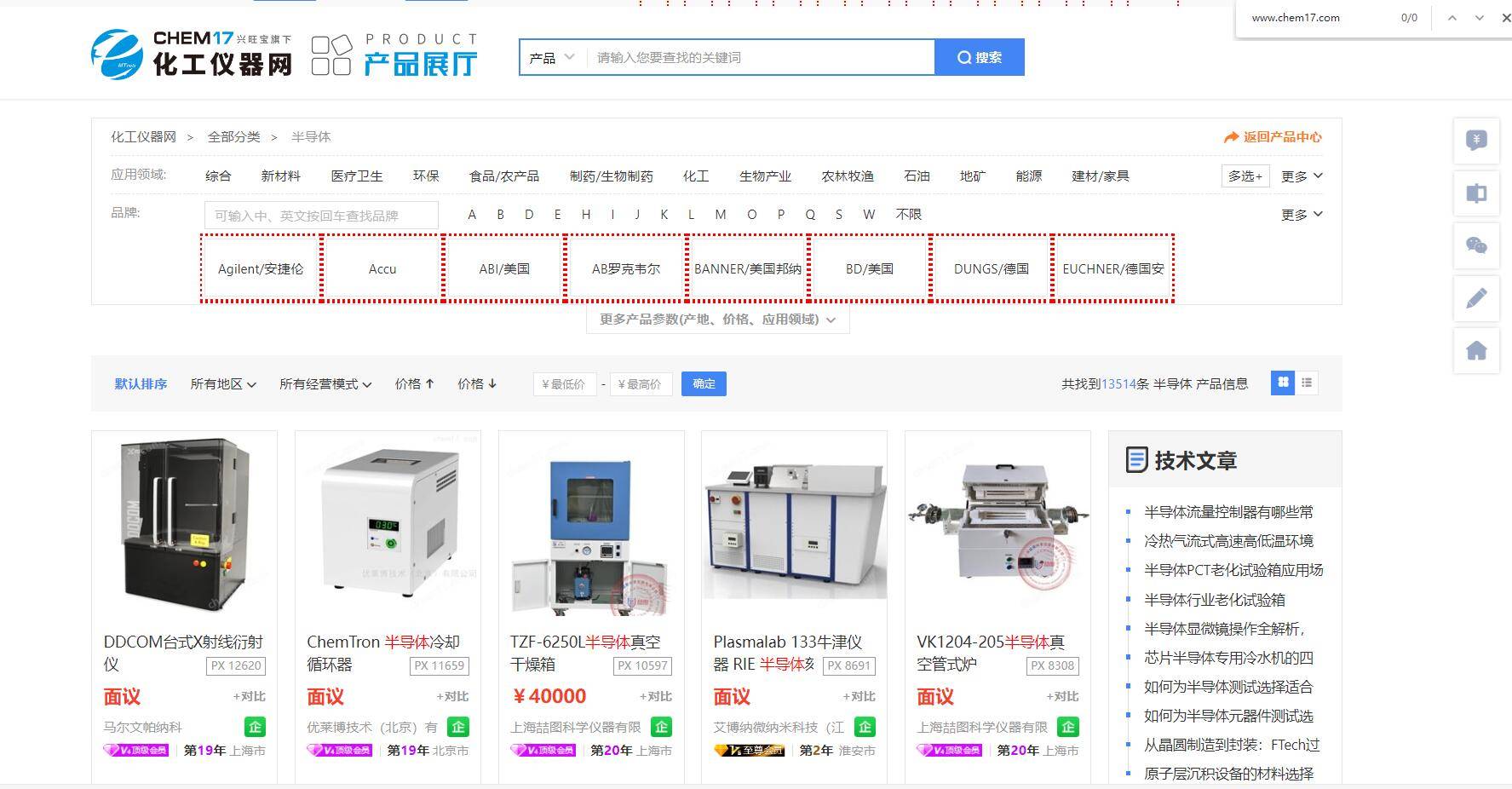Screen dimensions: 1512x789
Task: Switch to grid view layout
Action: pyautogui.click(x=1282, y=383)
